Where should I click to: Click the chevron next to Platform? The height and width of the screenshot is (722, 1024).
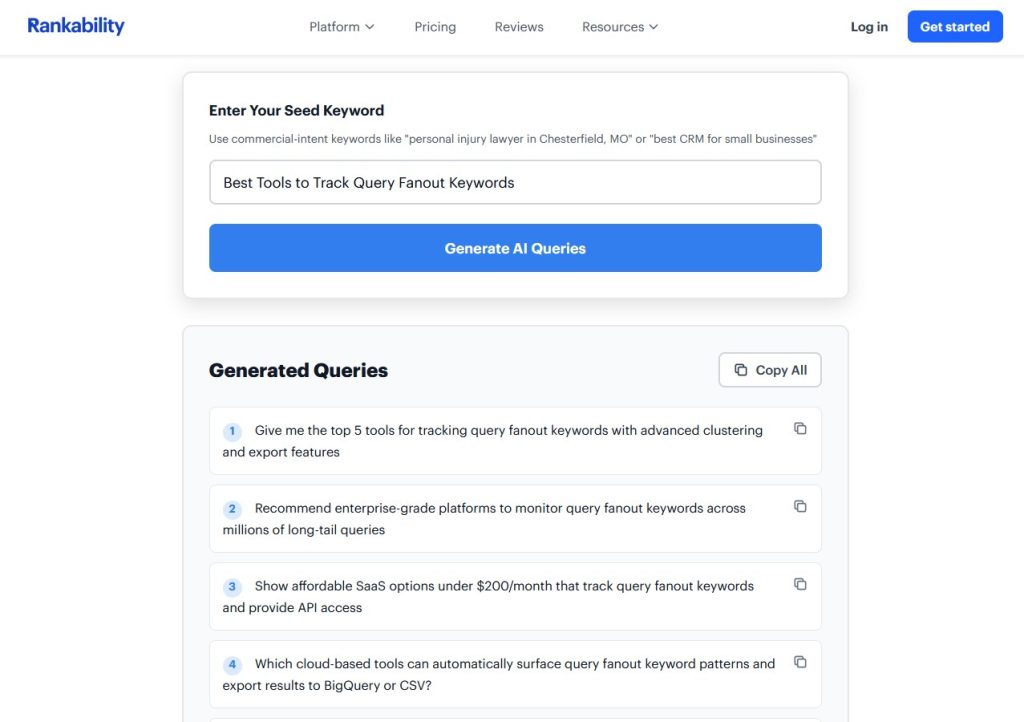pyautogui.click(x=370, y=27)
